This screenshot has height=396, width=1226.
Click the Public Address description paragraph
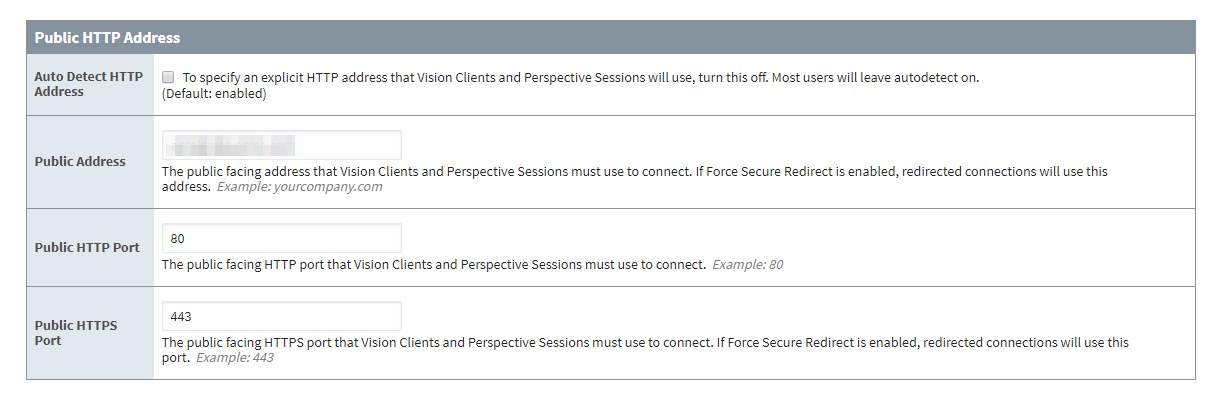coord(635,179)
